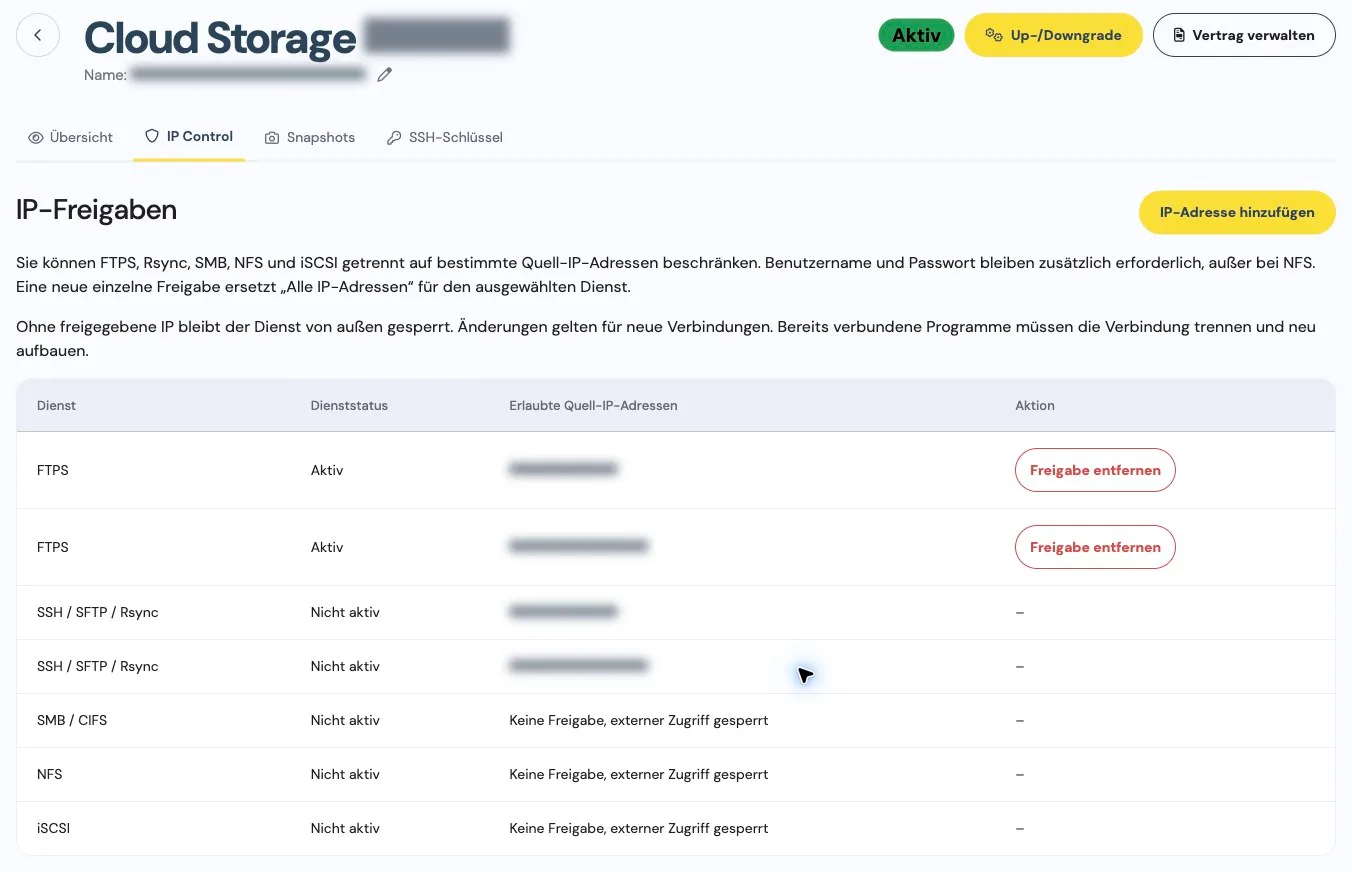Click the Erlaubte Quell-IP-Adressen column header
This screenshot has width=1352, height=872.
[x=593, y=405]
